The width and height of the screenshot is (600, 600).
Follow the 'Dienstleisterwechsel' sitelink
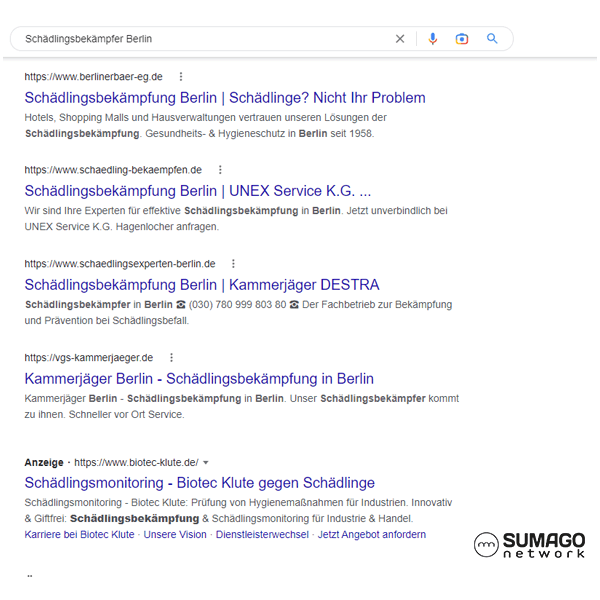coord(262,535)
